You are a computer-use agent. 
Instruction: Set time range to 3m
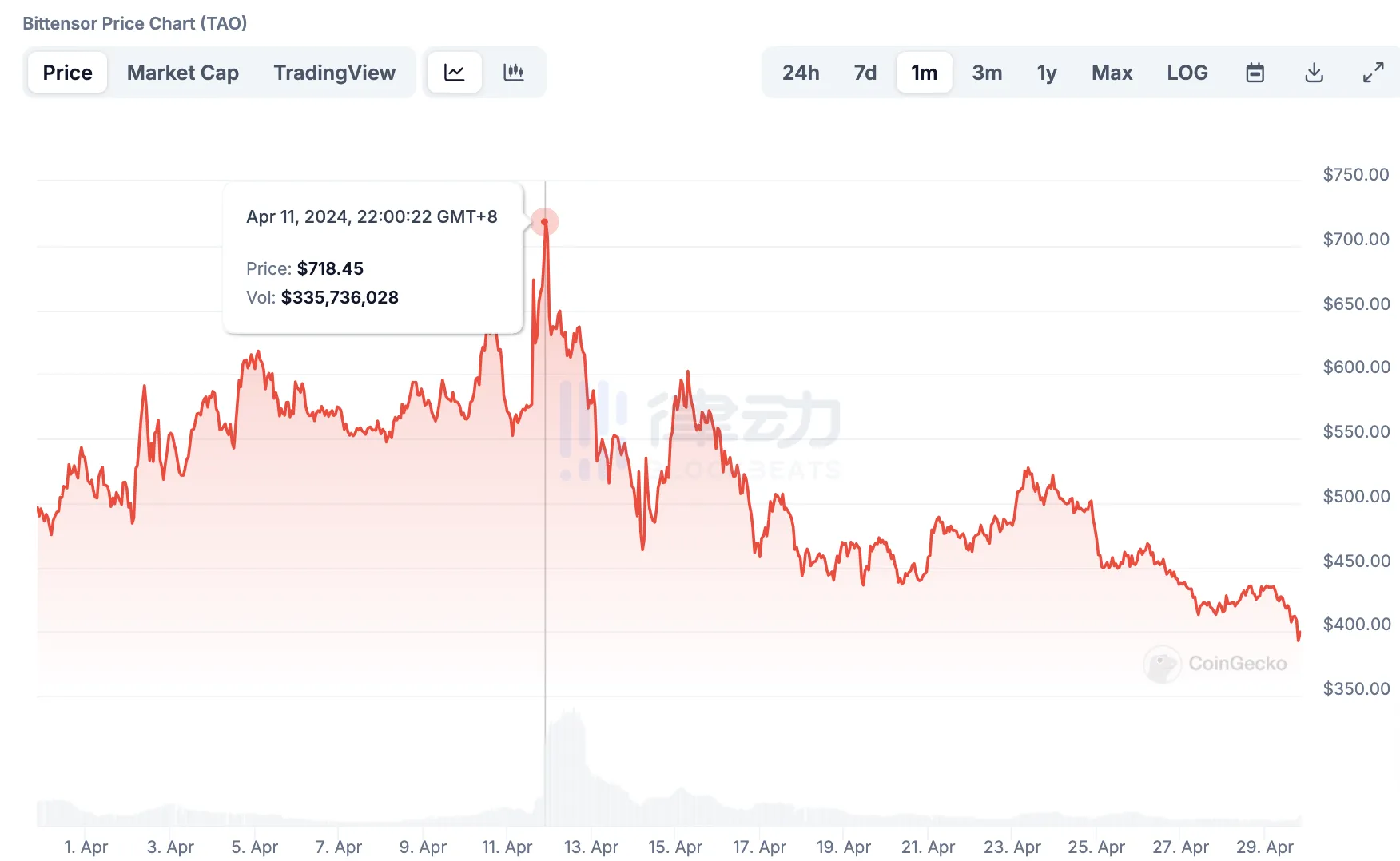tap(987, 73)
